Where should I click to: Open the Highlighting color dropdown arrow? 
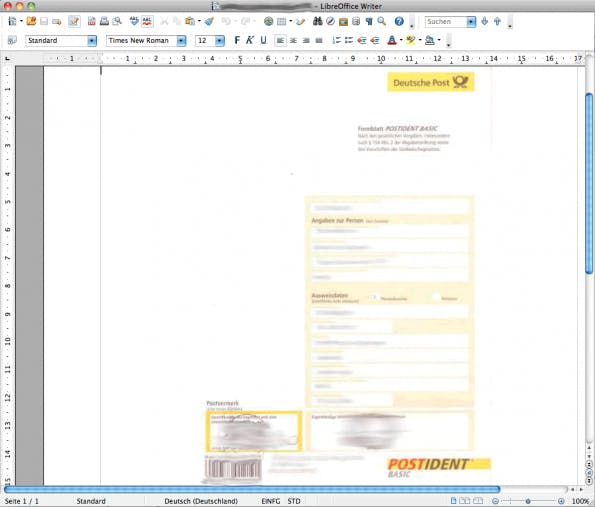pos(420,40)
